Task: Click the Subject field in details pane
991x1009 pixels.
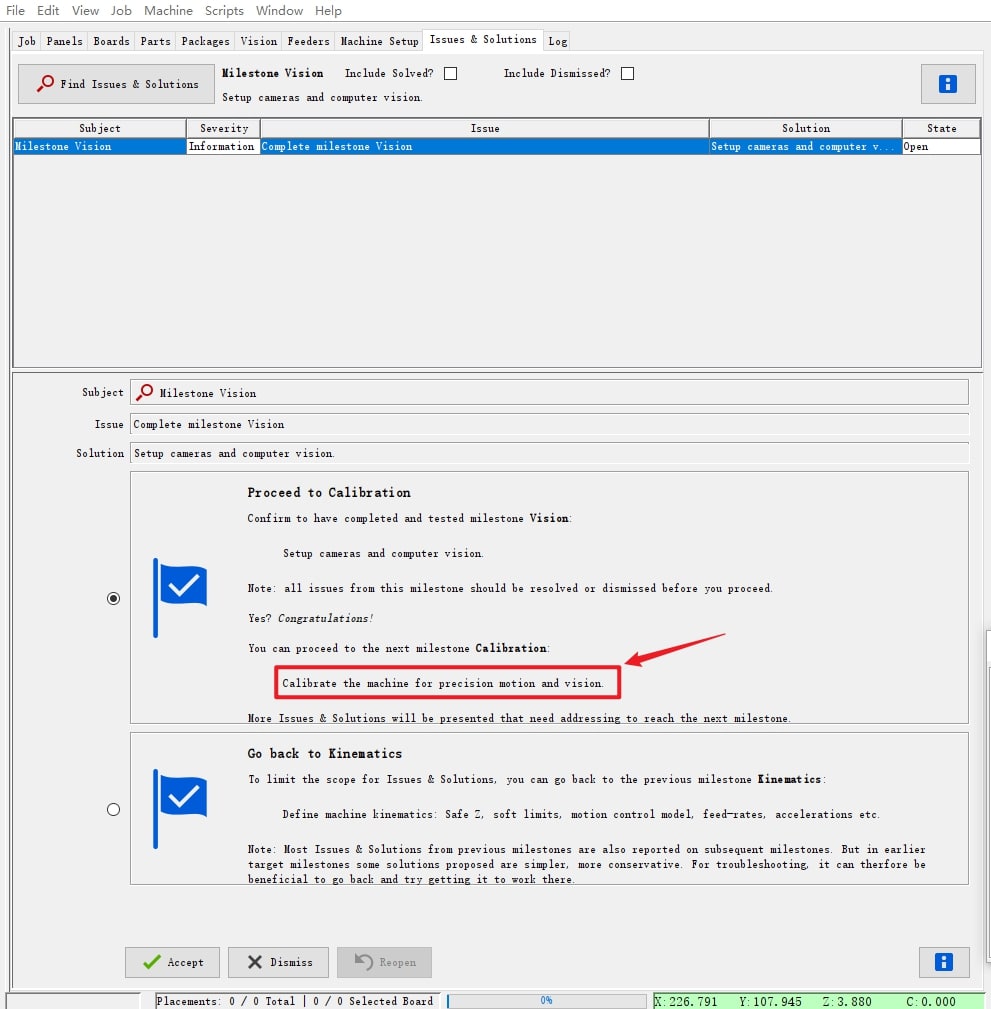Action: 550,393
